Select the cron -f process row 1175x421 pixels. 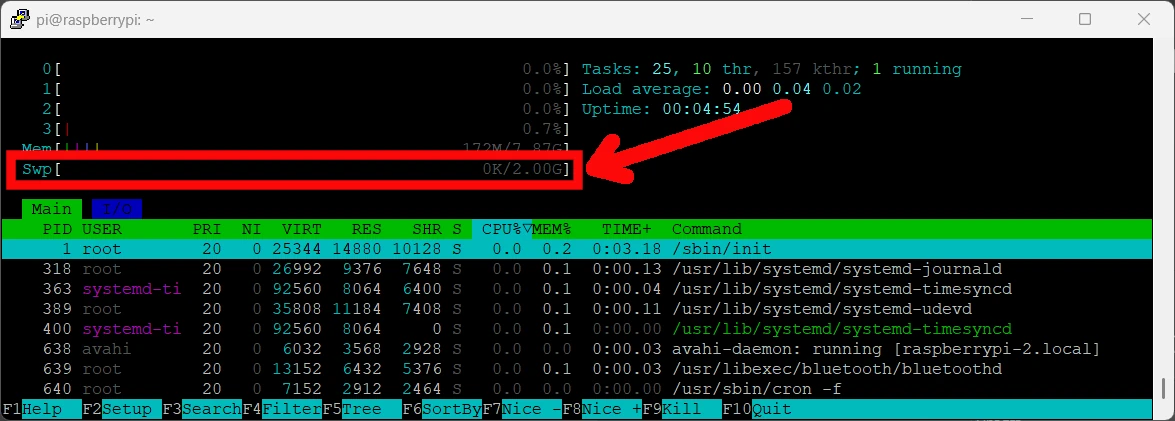click(576, 390)
